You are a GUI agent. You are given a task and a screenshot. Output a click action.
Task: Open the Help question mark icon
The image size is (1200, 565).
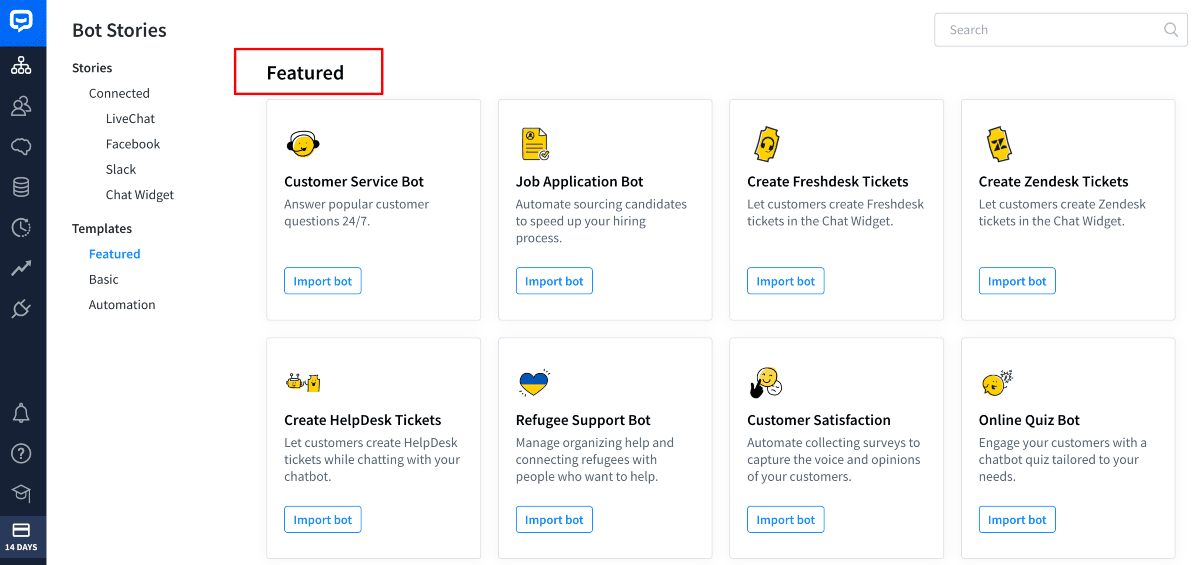click(x=21, y=453)
